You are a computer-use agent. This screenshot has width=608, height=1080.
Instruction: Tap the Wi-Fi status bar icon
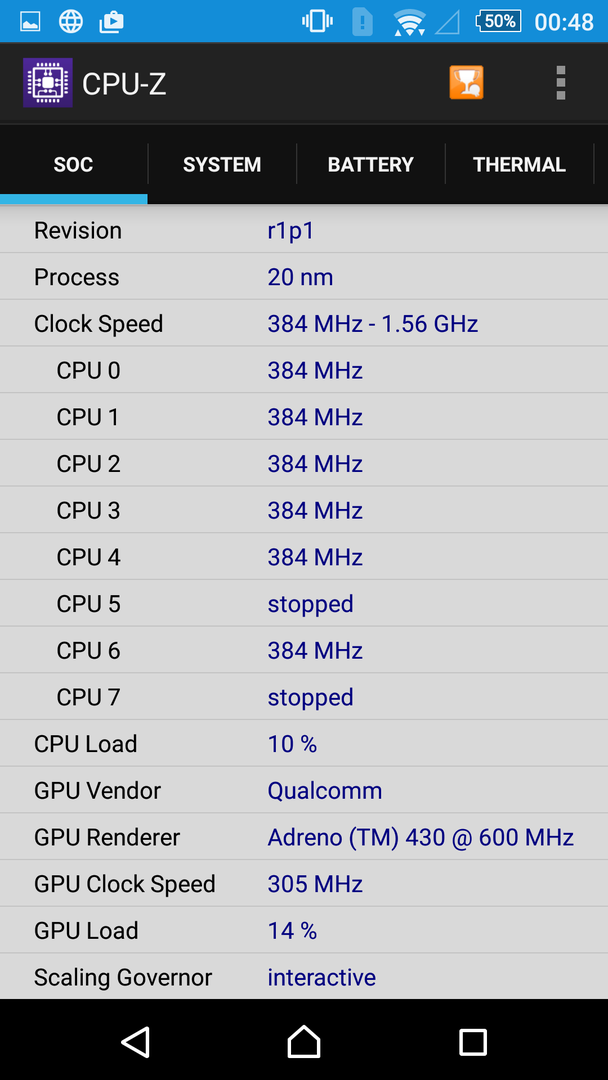point(409,21)
